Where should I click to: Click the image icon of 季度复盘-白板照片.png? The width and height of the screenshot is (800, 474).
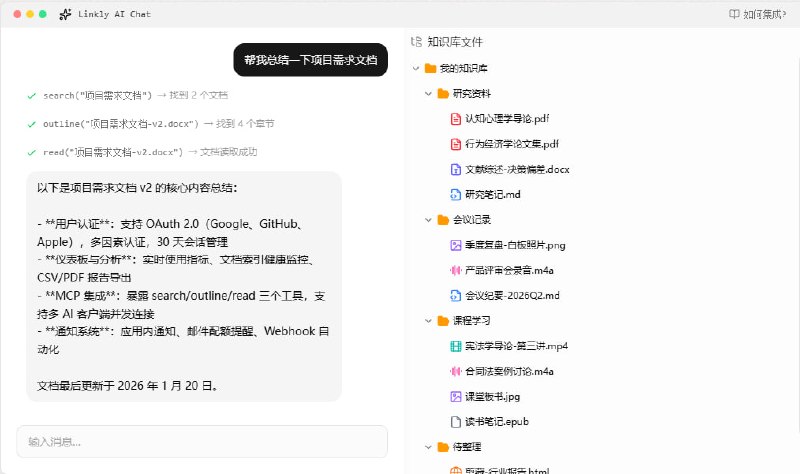[x=456, y=245]
